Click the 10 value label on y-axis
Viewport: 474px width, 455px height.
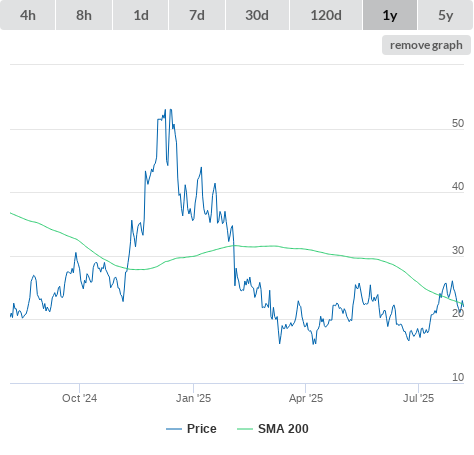458,377
